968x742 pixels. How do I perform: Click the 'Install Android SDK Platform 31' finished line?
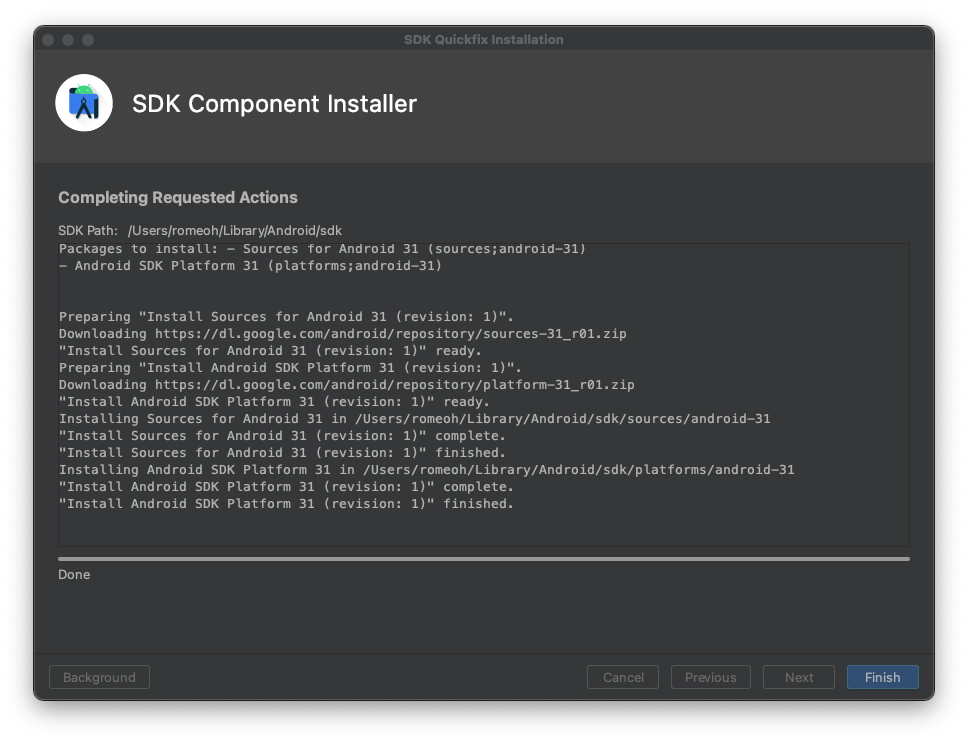point(286,503)
